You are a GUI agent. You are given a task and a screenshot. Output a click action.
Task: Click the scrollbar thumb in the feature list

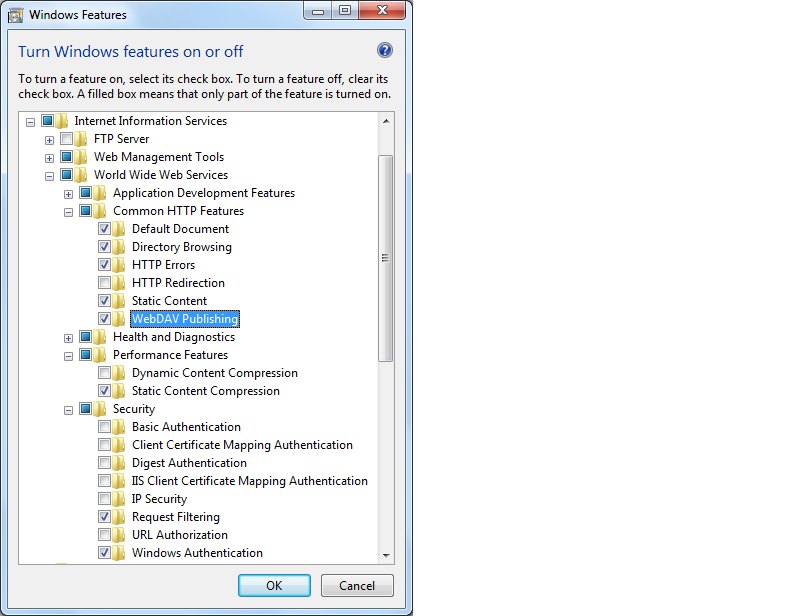tap(385, 258)
